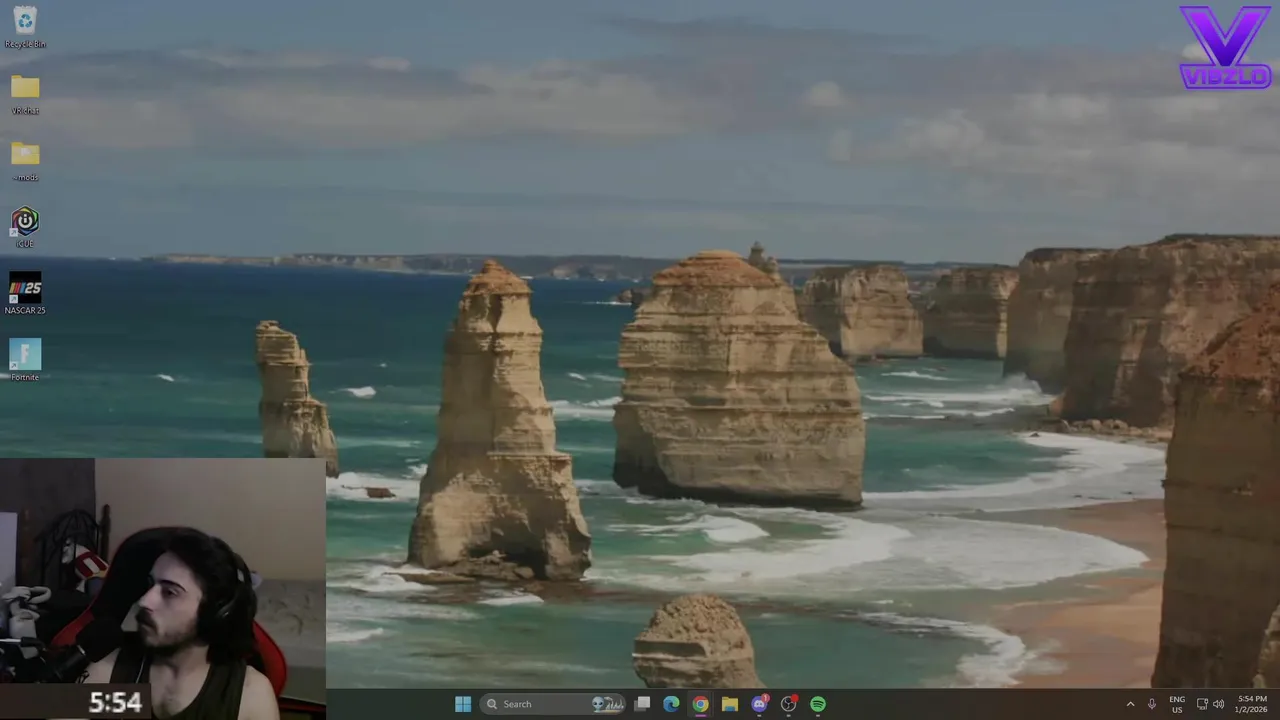Open Task View from taskbar
Screen dimensions: 1280x720
(643, 704)
